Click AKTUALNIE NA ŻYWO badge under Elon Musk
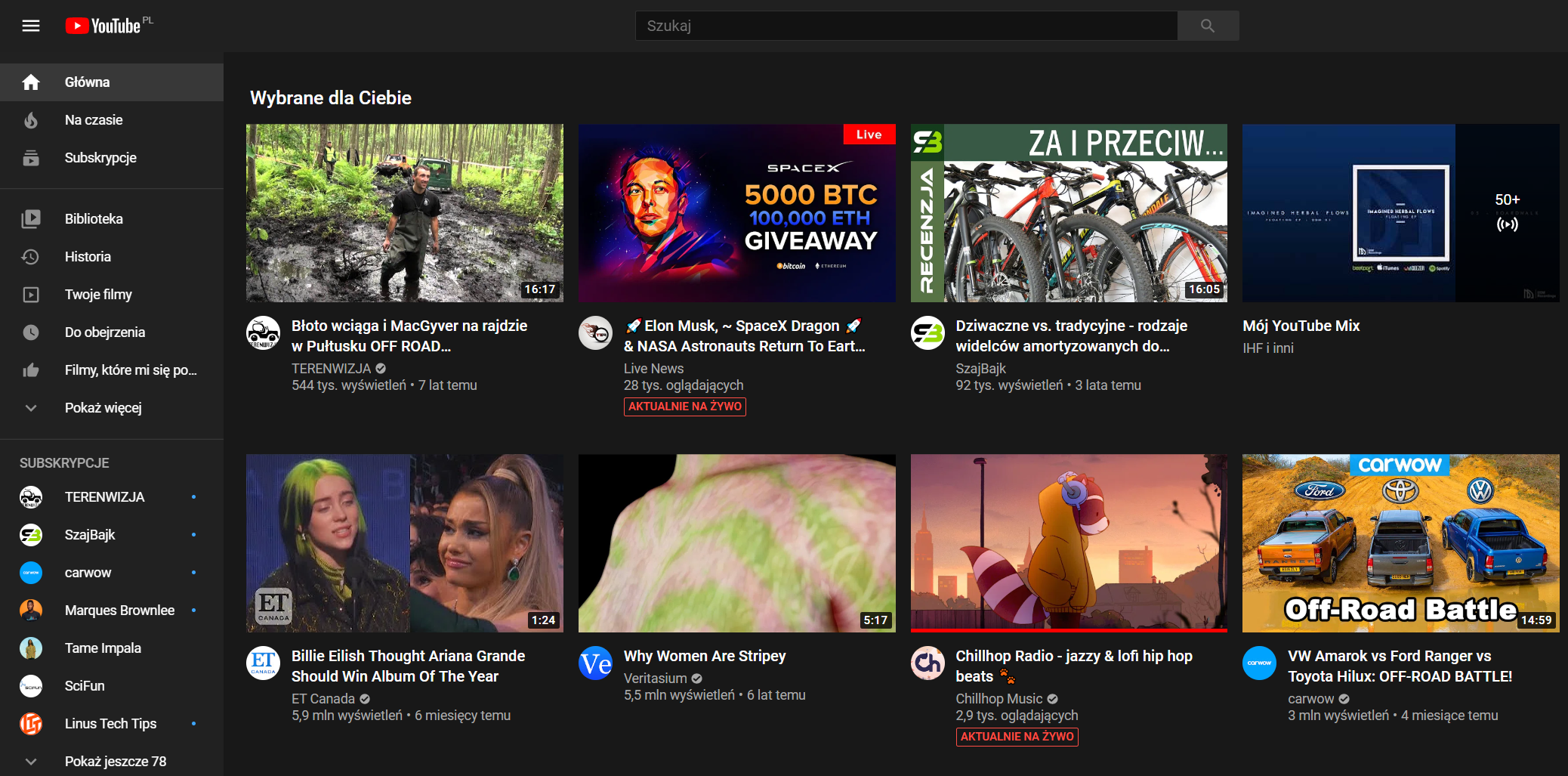Image resolution: width=1568 pixels, height=776 pixels. [x=685, y=407]
